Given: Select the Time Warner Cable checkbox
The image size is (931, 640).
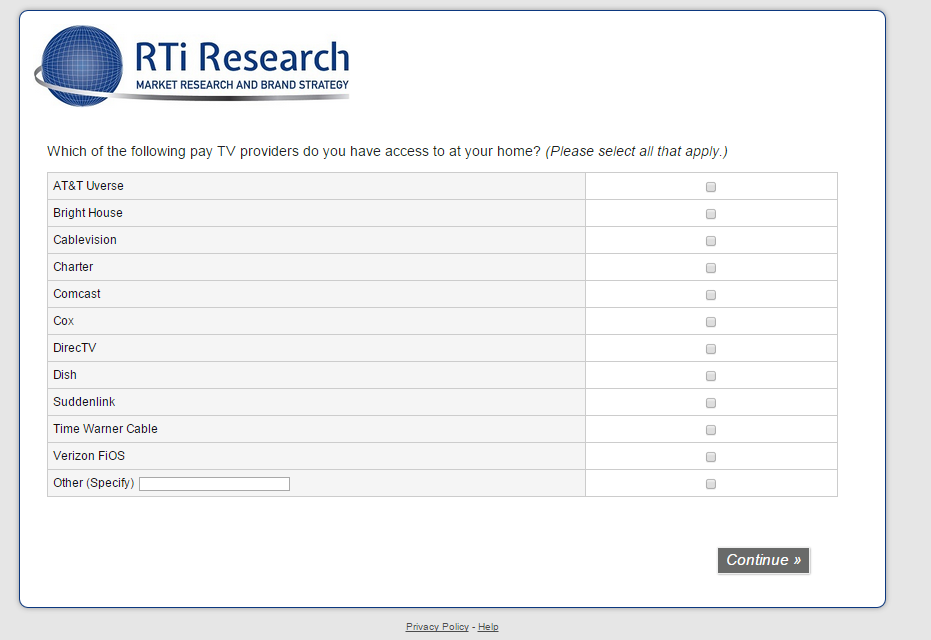Looking at the screenshot, I should [711, 430].
